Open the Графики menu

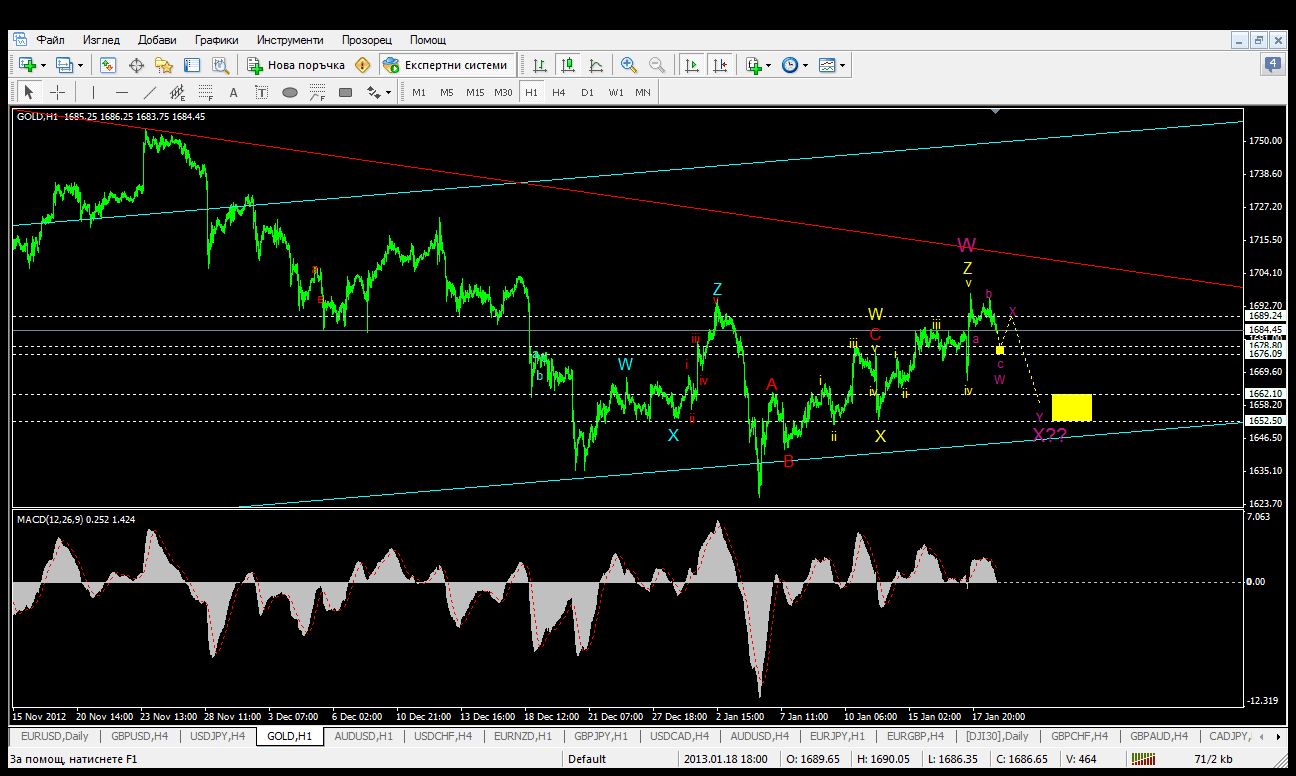(x=217, y=40)
